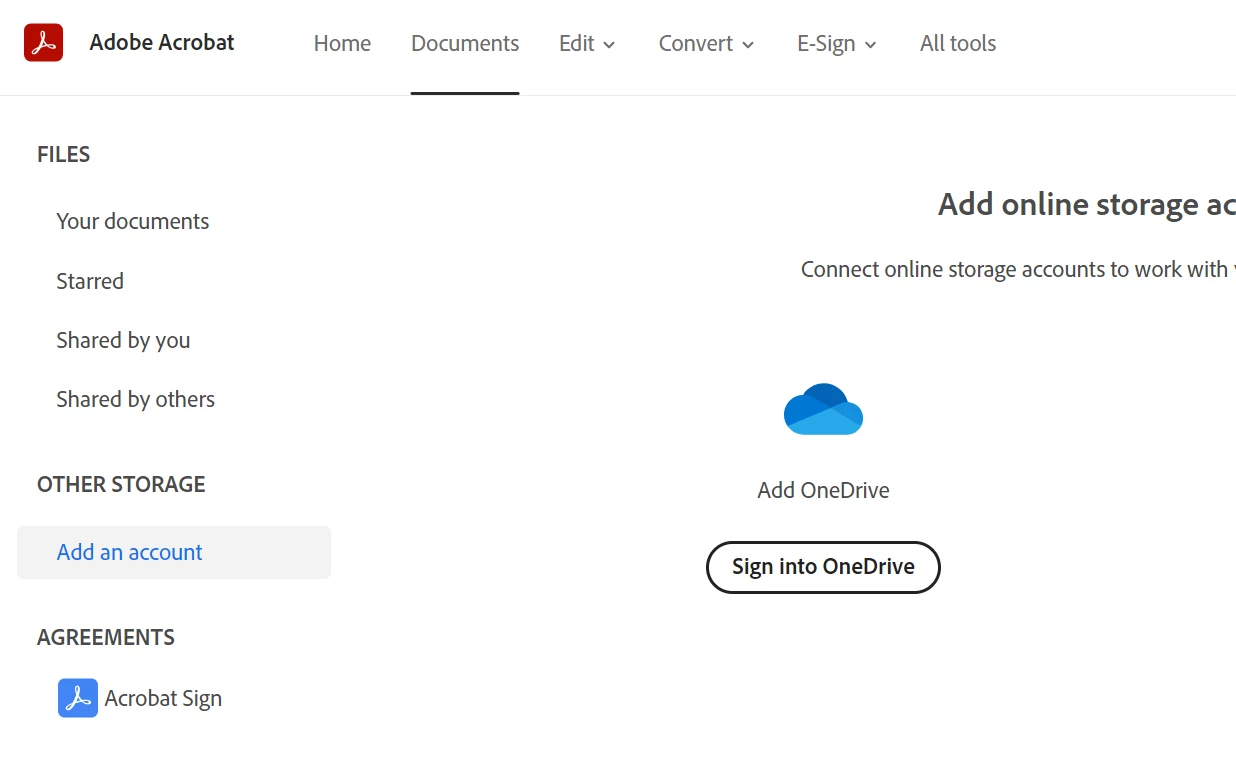1236x766 pixels.
Task: Click the Acrobat Sign icon
Action: click(78, 698)
